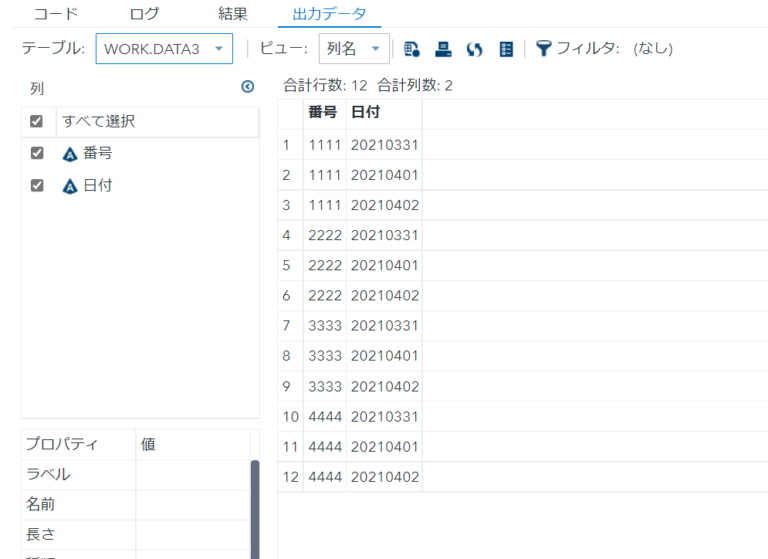Screen dimensions: 768x559
Task: Open the WORK.DATA3 table dropdown
Action: click(x=164, y=48)
